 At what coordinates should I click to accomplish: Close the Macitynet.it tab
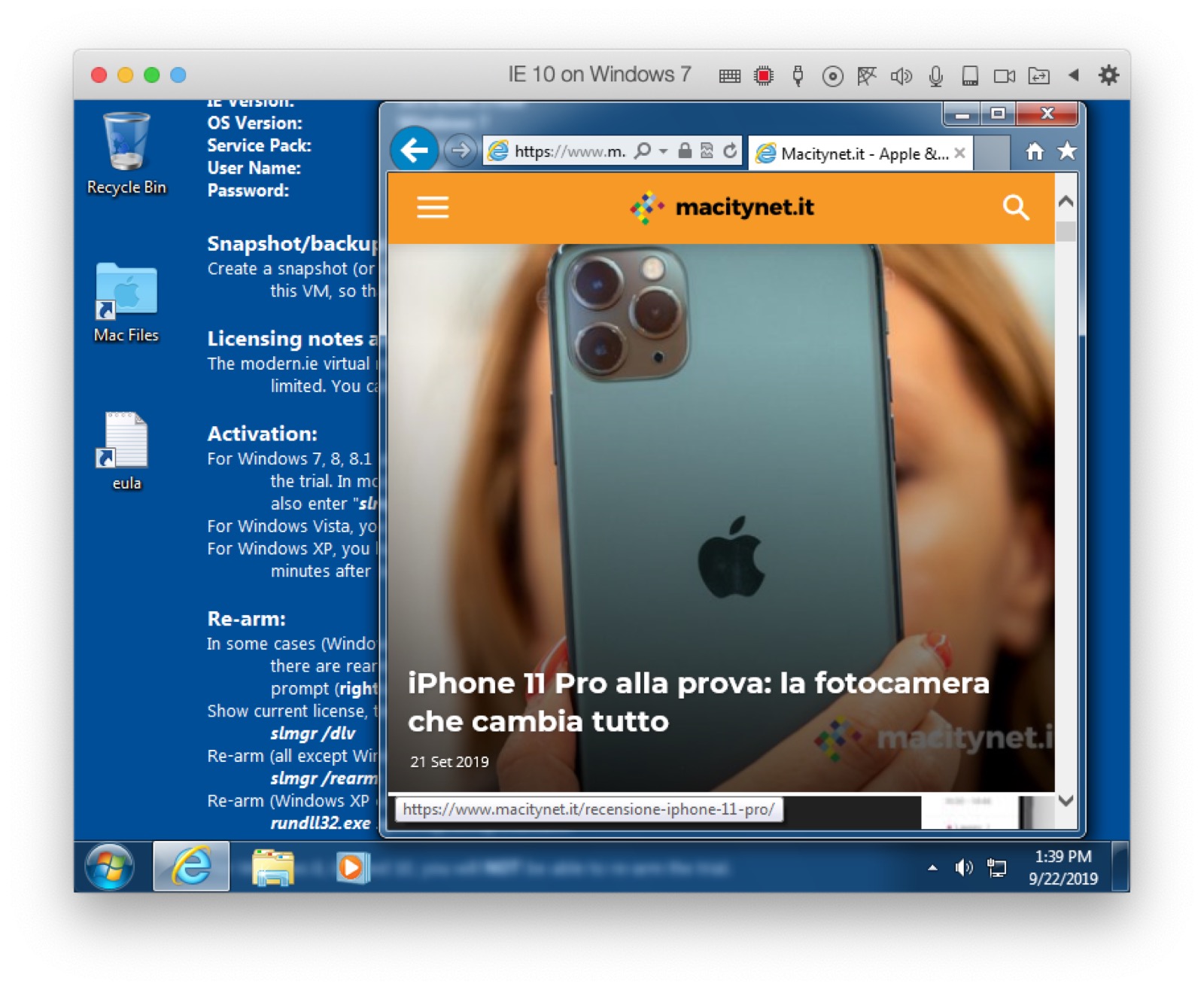pos(959,153)
